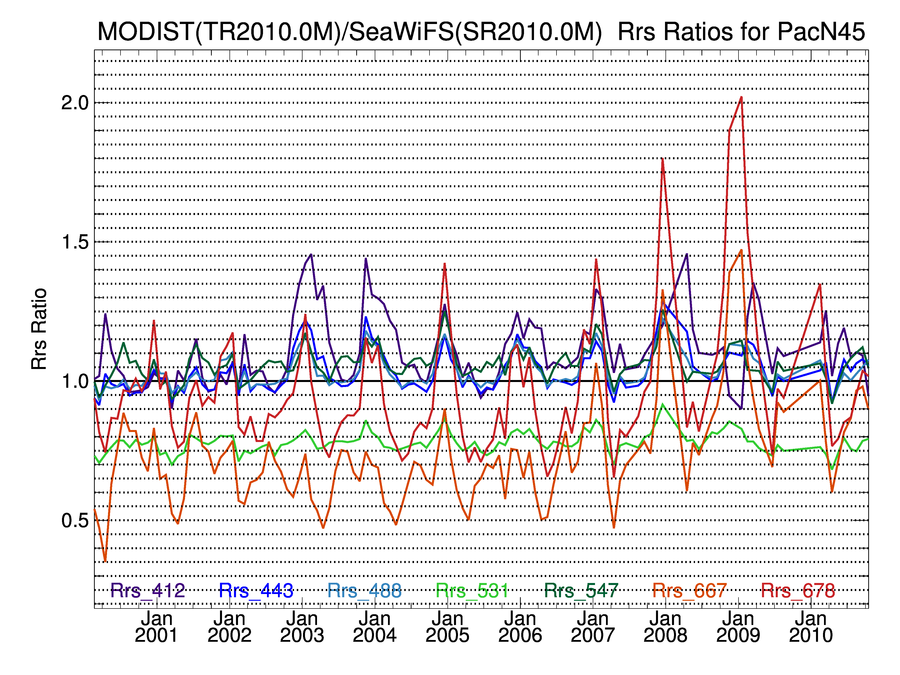
Task: Select the Rrs_443 legend label
Action: click(256, 590)
